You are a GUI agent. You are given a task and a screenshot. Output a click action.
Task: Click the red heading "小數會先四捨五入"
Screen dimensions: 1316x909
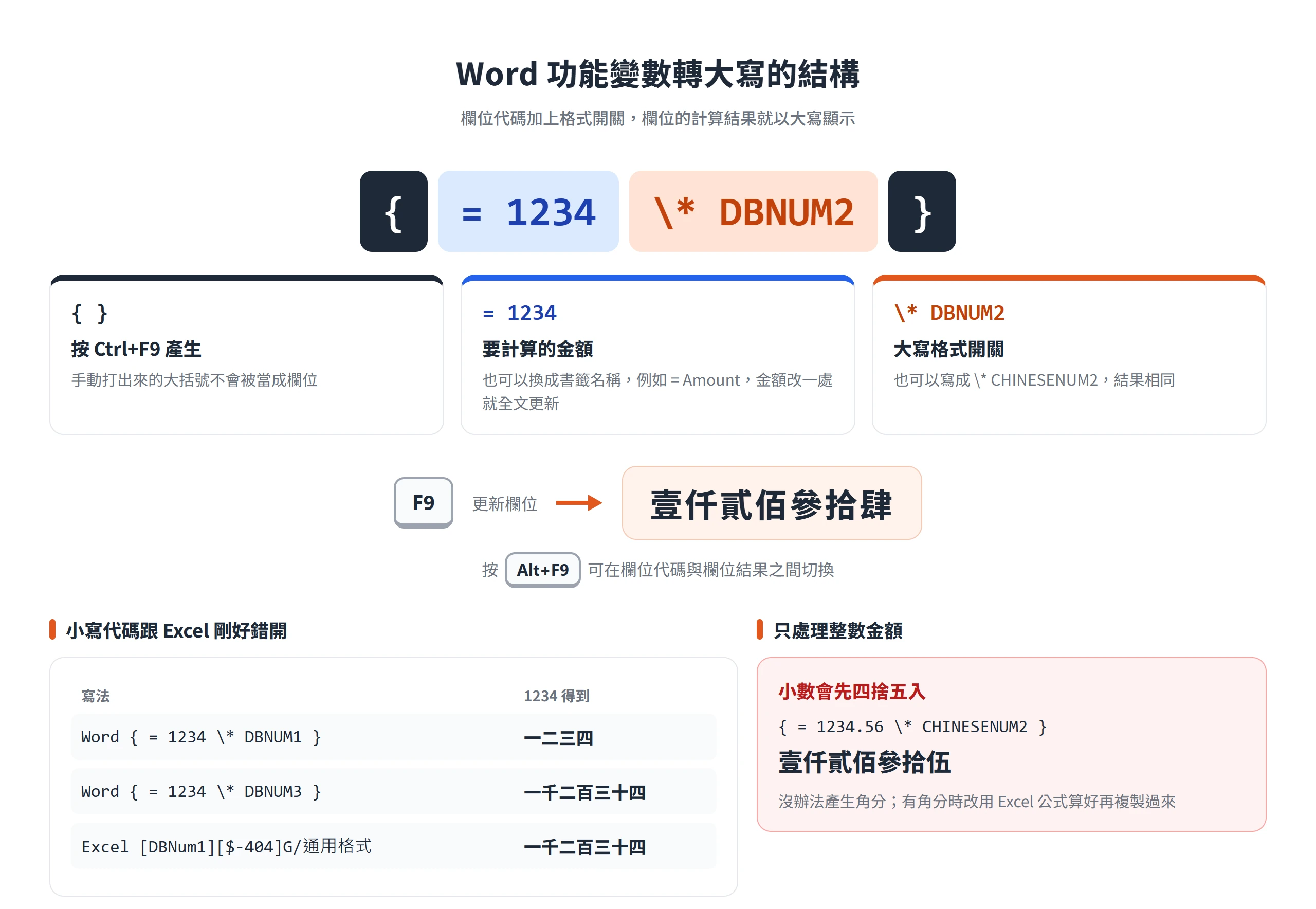[x=852, y=692]
